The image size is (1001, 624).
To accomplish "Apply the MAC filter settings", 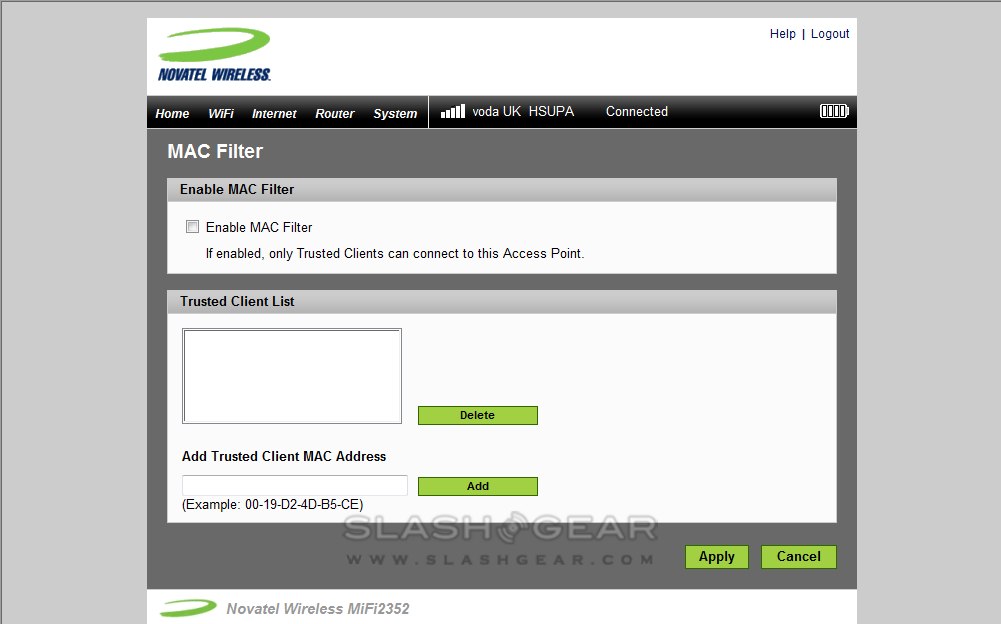I will tap(716, 557).
